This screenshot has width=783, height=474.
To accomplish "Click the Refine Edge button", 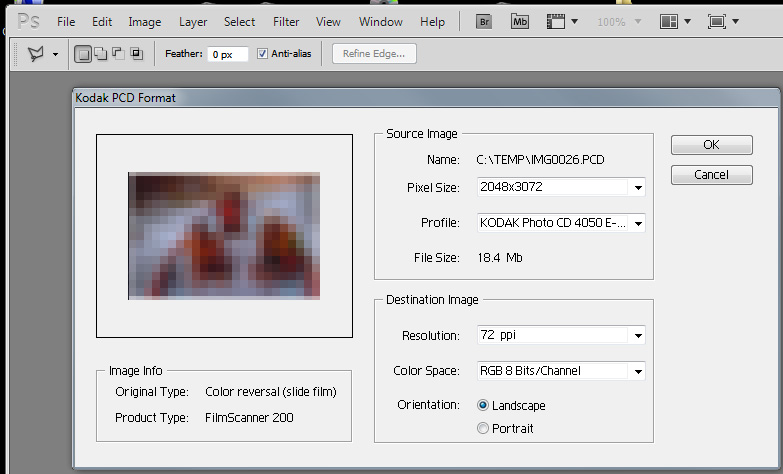I will [x=374, y=53].
